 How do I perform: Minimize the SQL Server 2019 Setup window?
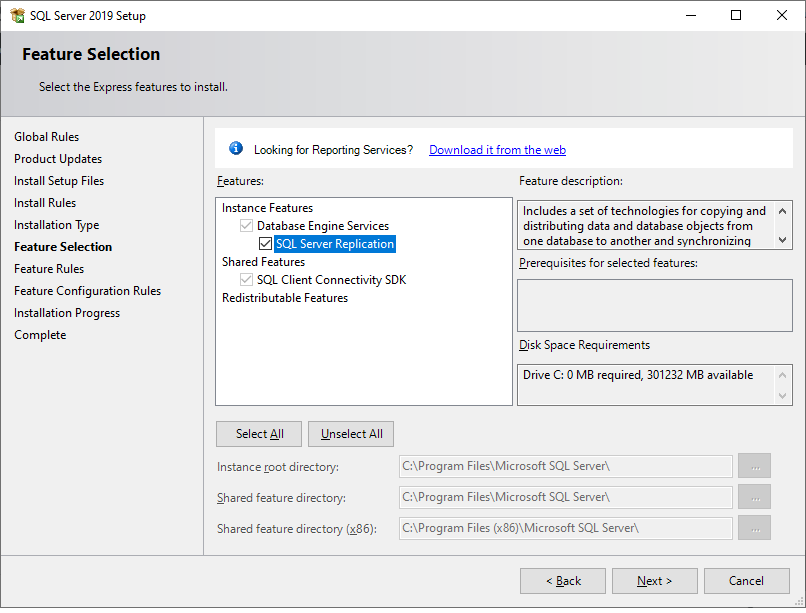[x=691, y=15]
